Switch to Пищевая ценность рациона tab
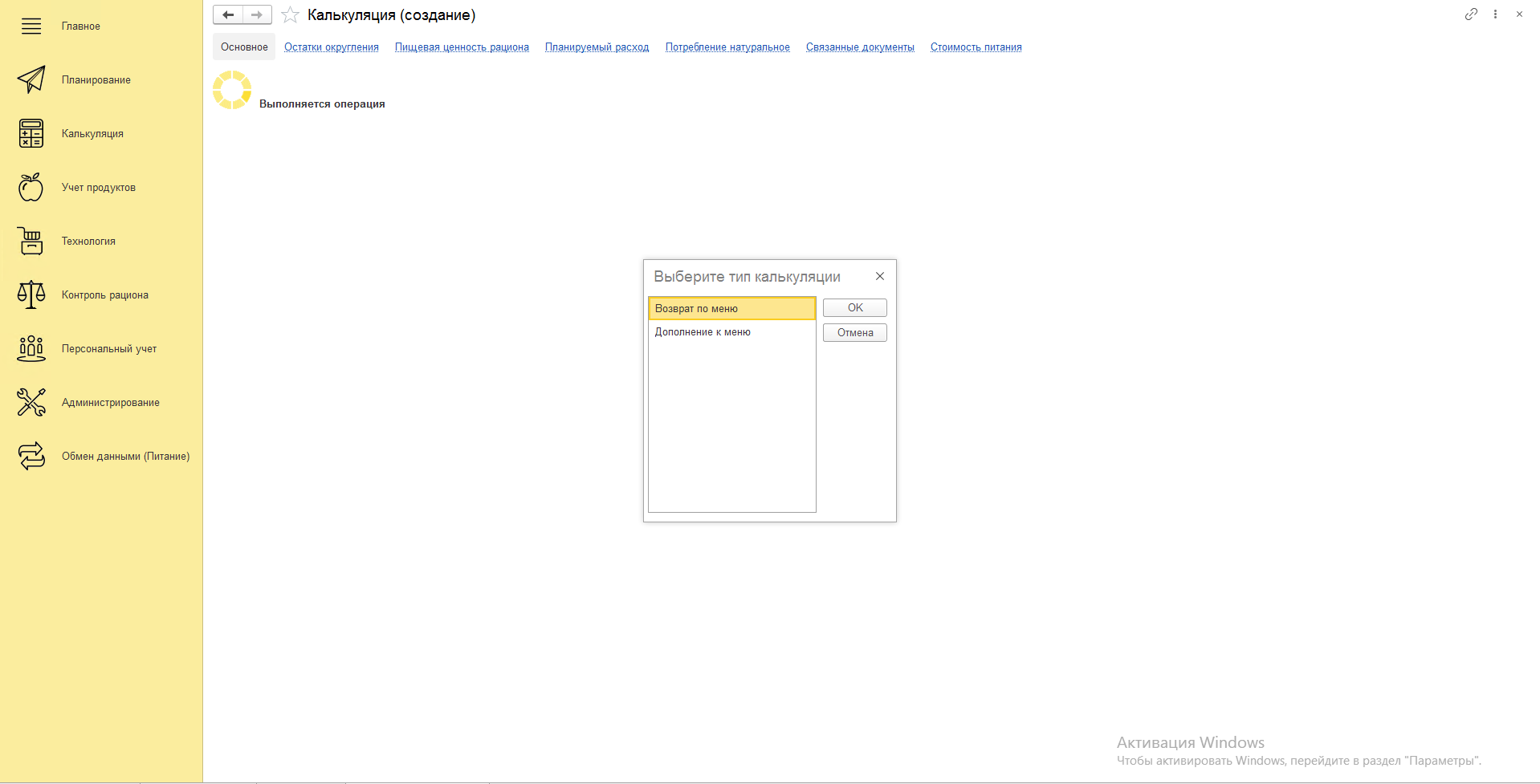This screenshot has width=1540, height=784. point(462,47)
